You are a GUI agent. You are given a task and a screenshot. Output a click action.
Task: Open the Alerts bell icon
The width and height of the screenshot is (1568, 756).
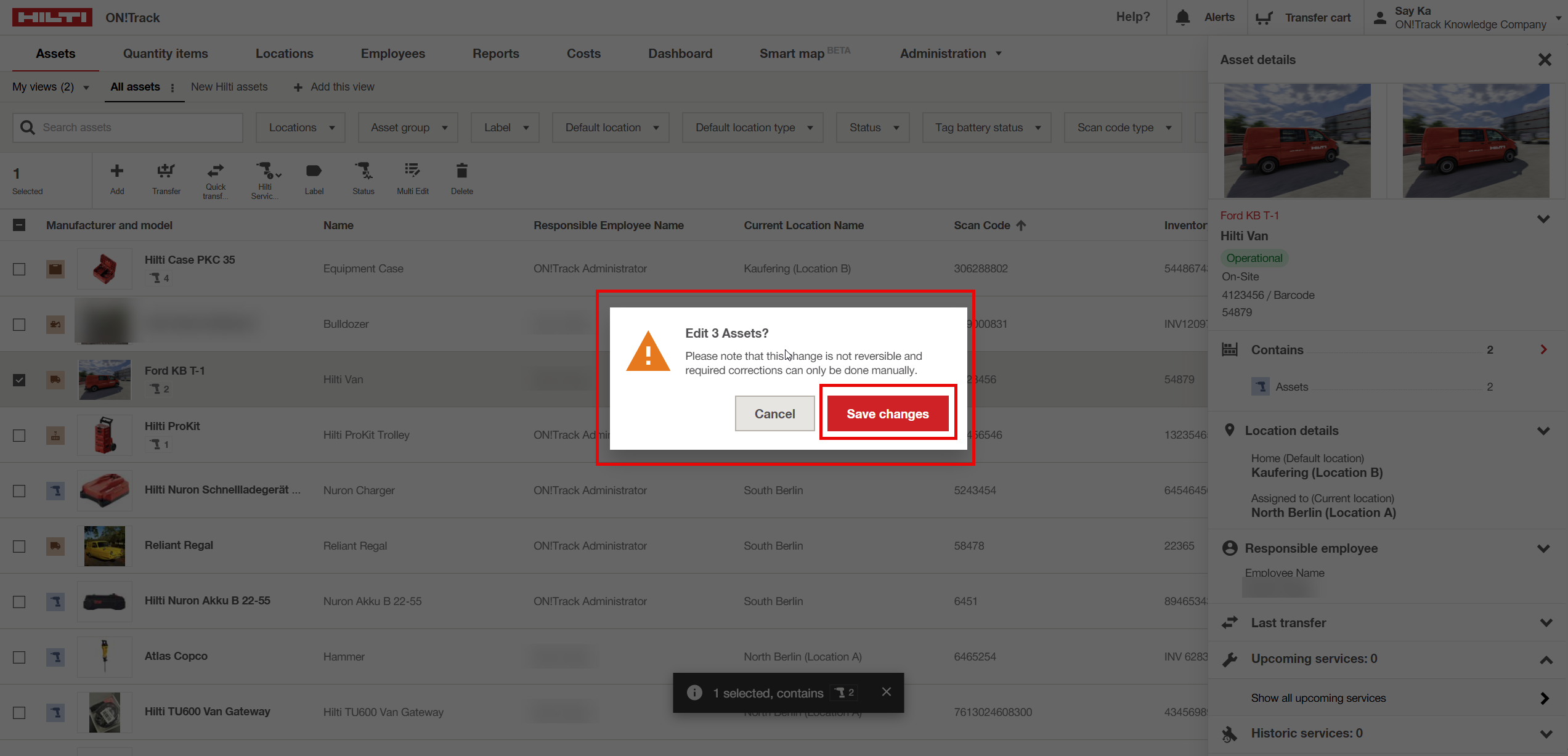coord(1182,17)
